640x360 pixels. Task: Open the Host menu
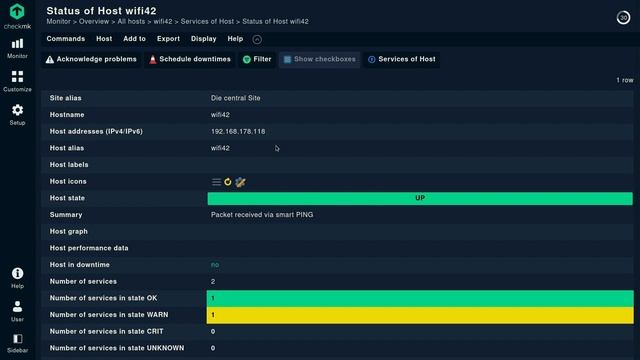tap(104, 39)
